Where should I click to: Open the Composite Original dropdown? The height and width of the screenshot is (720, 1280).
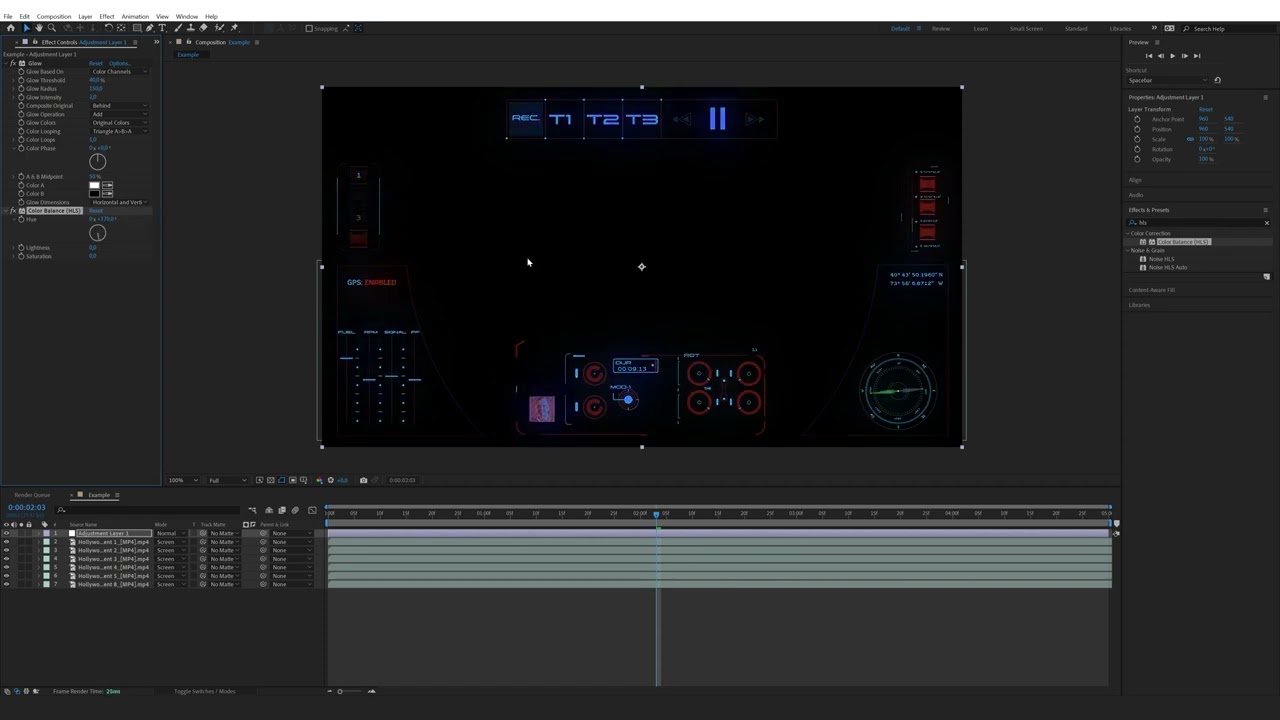pos(119,106)
